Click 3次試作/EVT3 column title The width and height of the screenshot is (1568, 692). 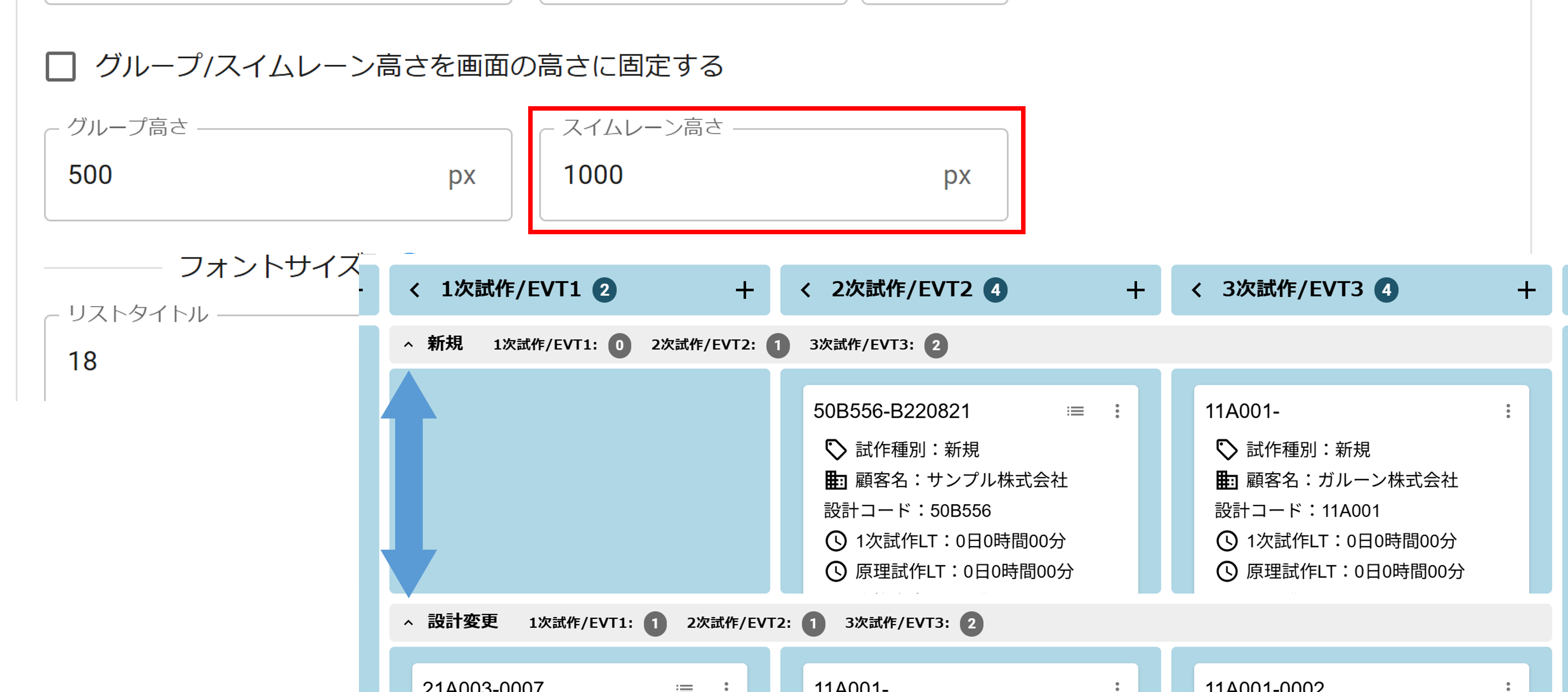[x=1293, y=290]
